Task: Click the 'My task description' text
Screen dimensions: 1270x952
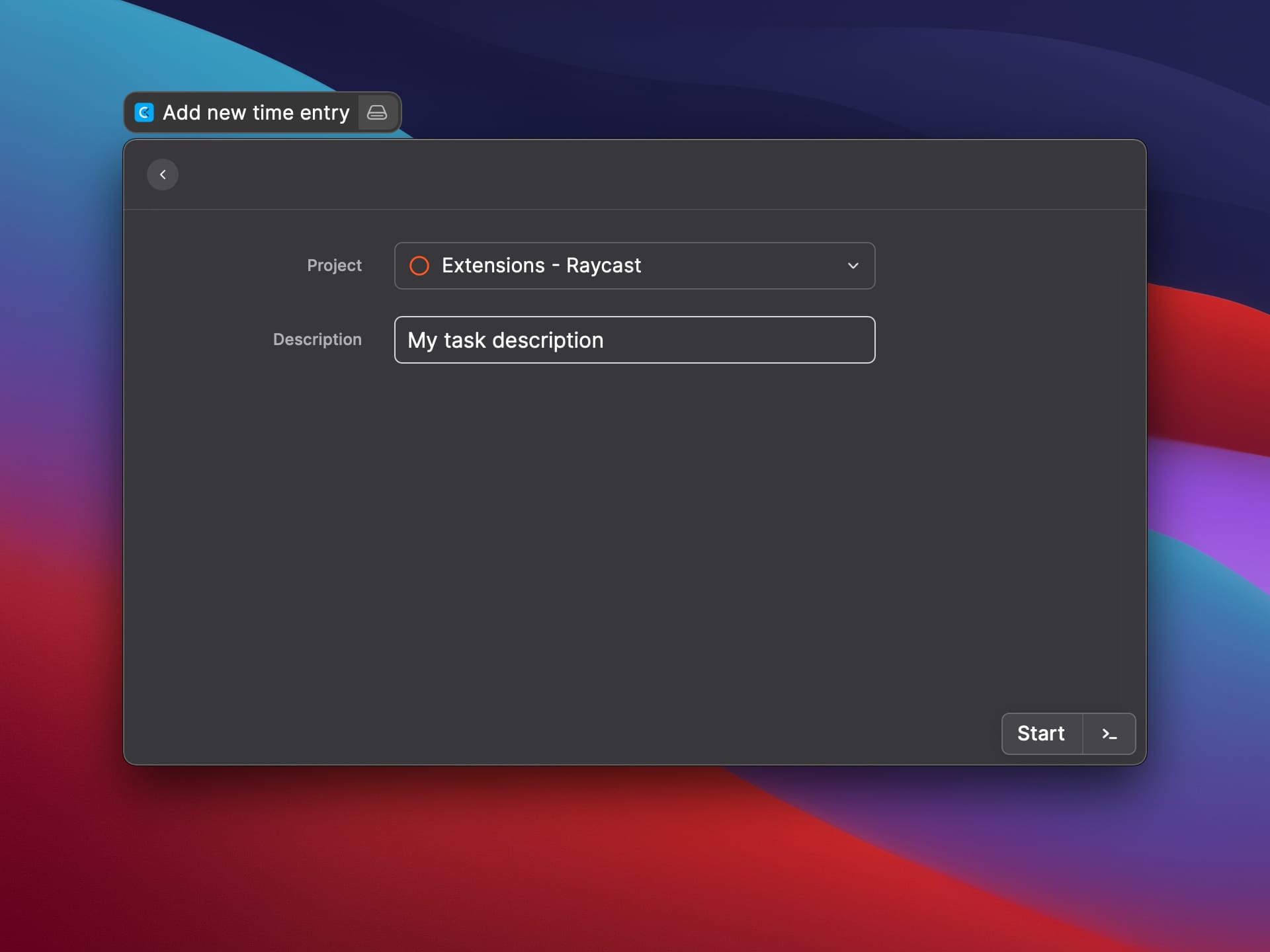Action: (x=505, y=340)
